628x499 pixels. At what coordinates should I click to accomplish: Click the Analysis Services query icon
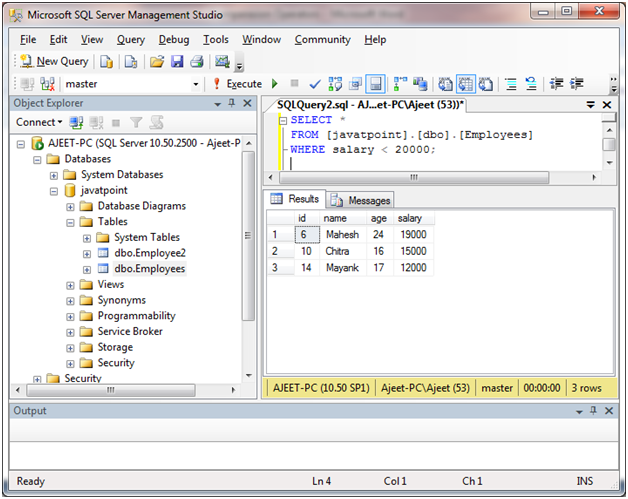tap(131, 62)
